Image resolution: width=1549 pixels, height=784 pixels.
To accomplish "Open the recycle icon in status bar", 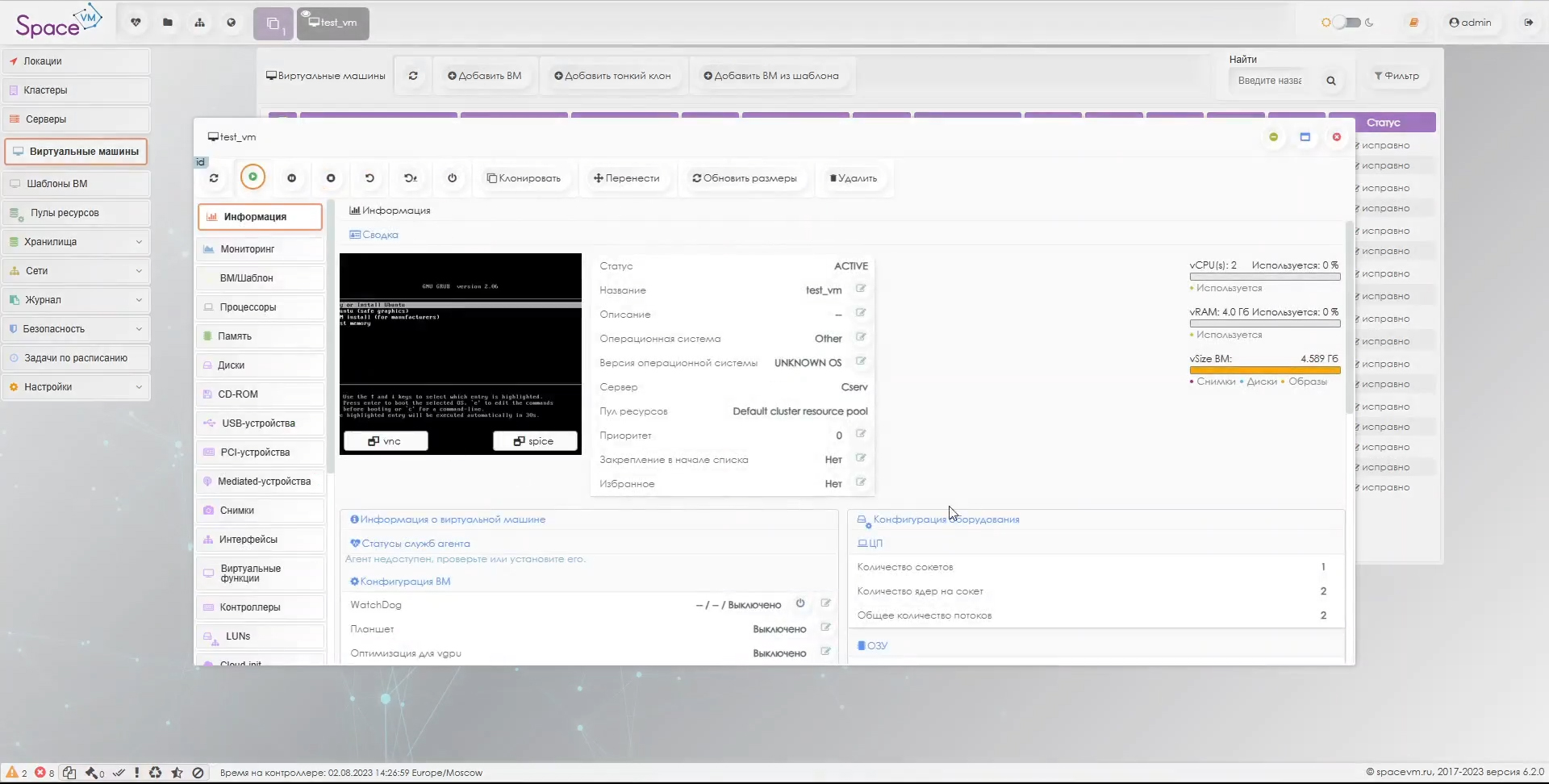I will pos(156,773).
